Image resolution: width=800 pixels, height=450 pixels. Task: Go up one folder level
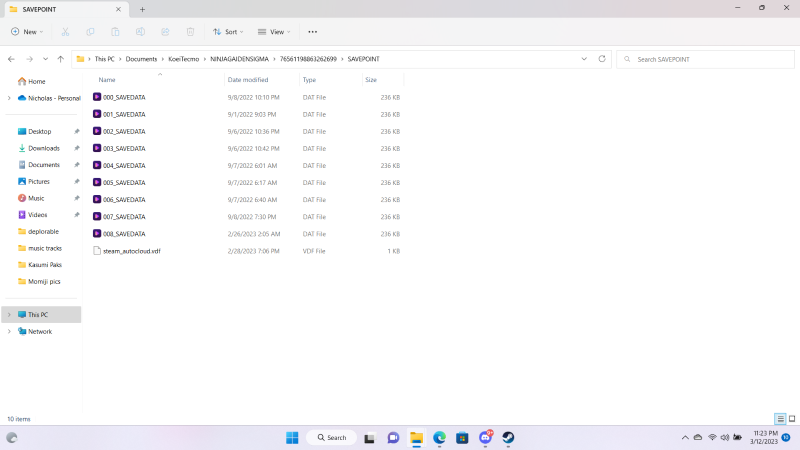[x=61, y=59]
